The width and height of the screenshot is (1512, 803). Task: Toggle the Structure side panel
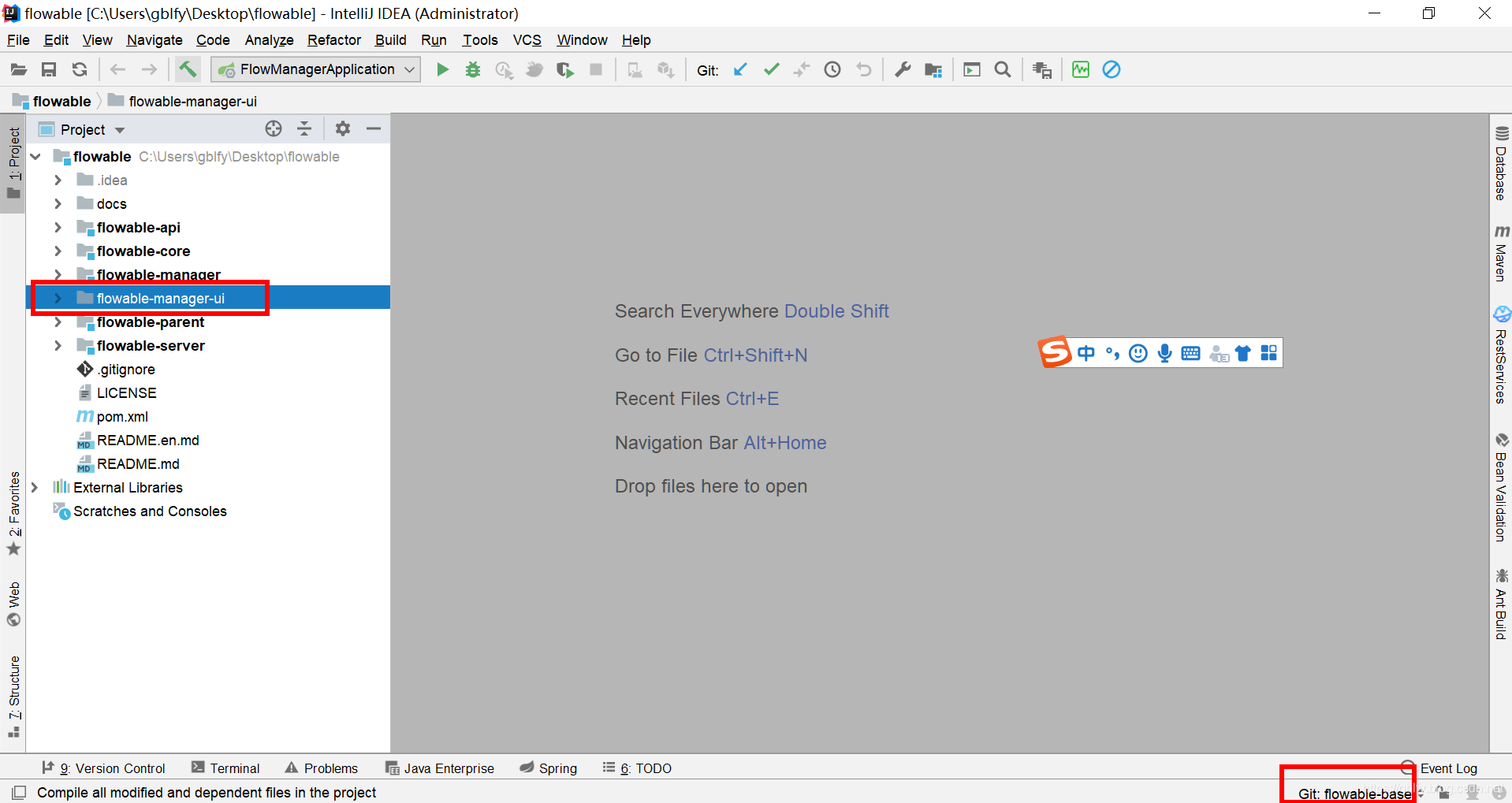14,697
